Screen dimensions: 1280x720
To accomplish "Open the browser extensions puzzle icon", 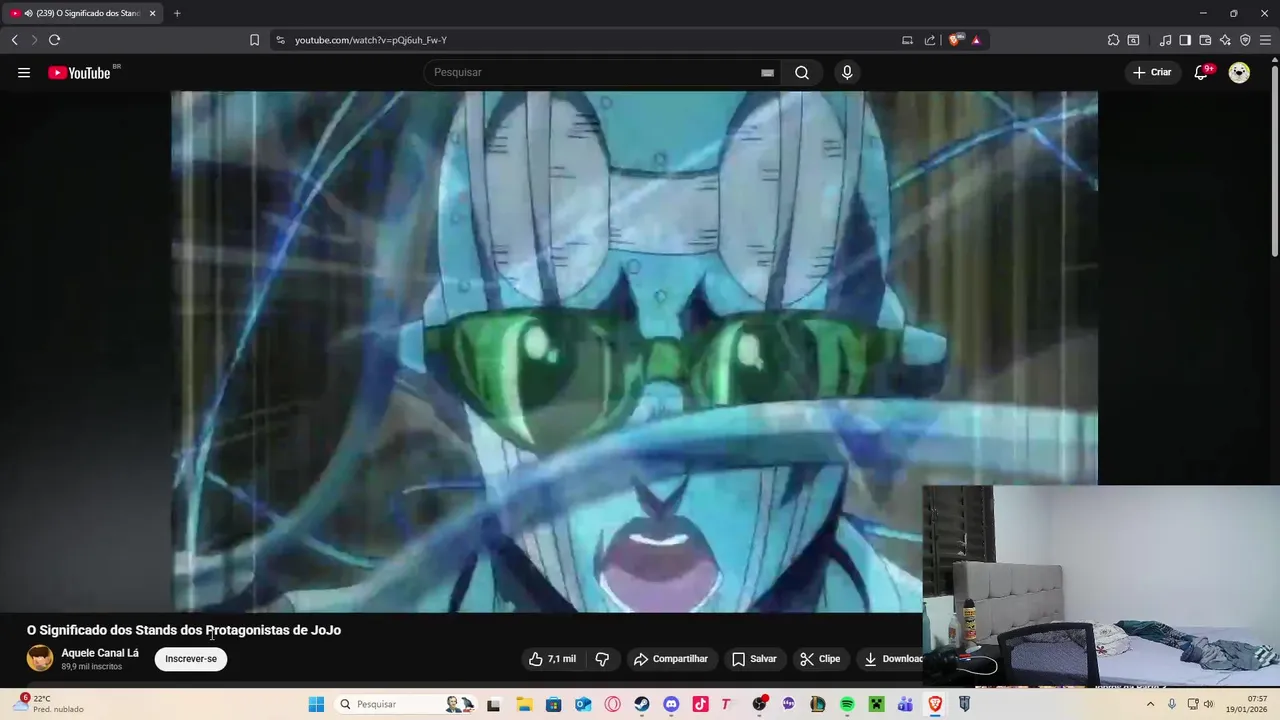I will click(x=1113, y=40).
